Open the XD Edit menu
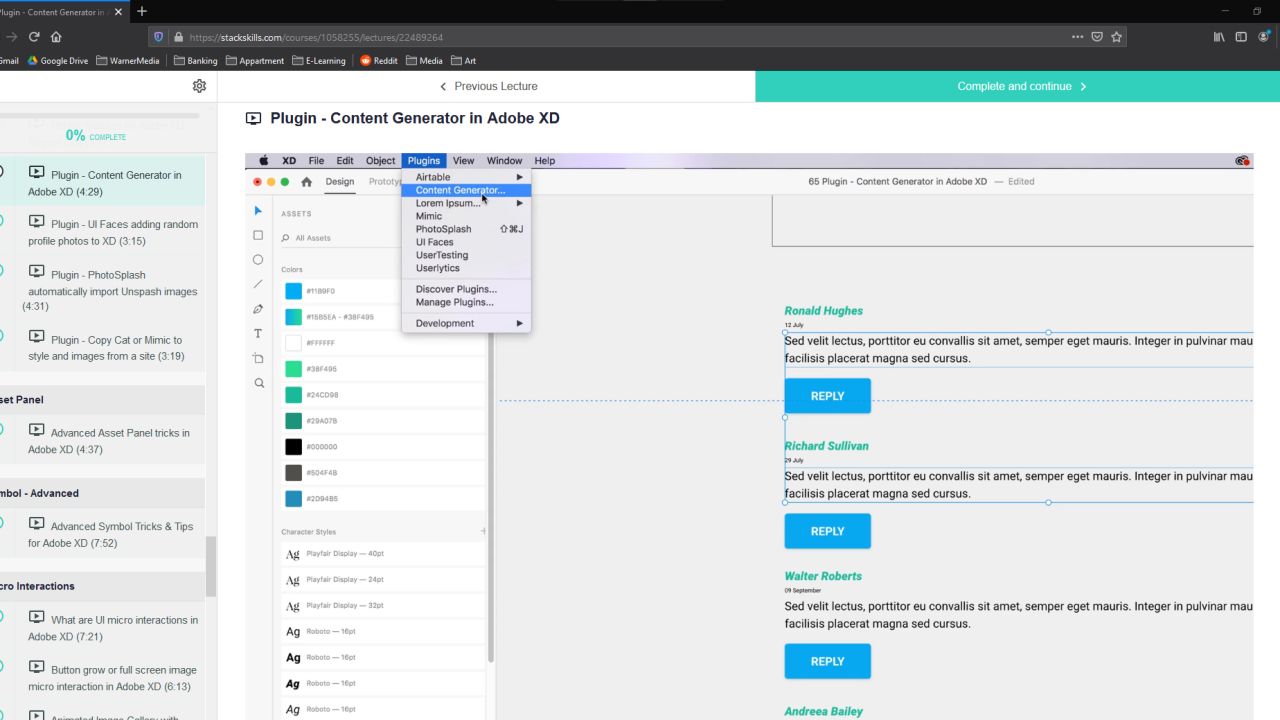 (345, 160)
